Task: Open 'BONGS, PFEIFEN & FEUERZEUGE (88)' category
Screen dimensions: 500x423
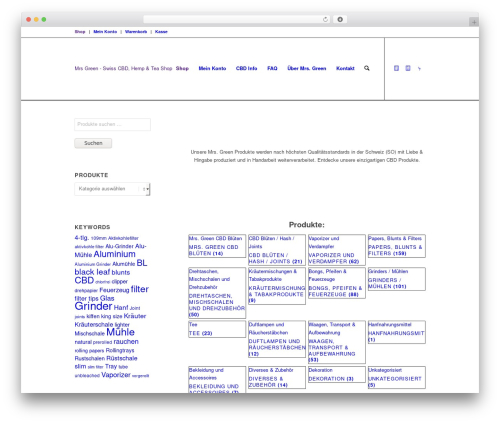Action: [335, 291]
